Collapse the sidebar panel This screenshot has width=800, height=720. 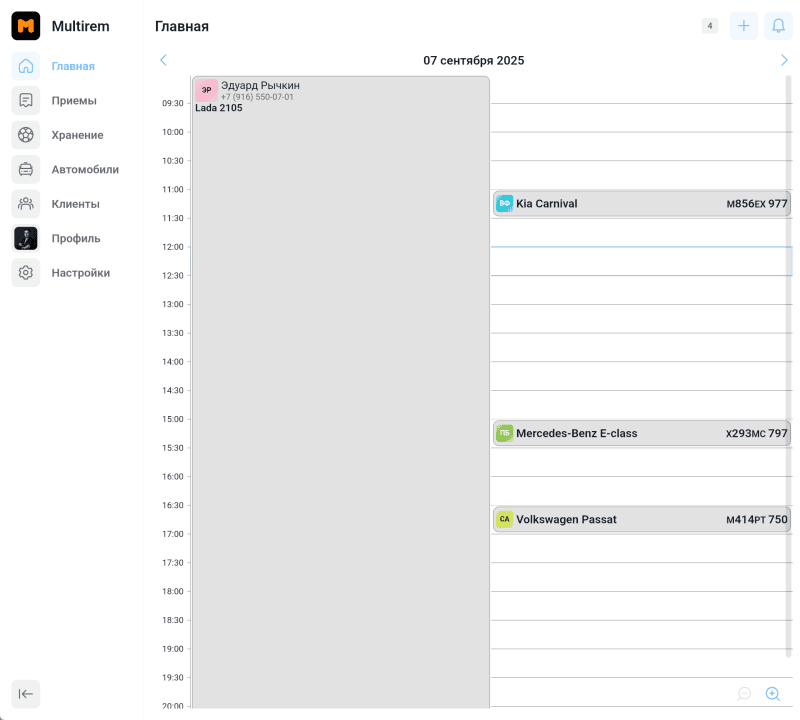click(26, 693)
